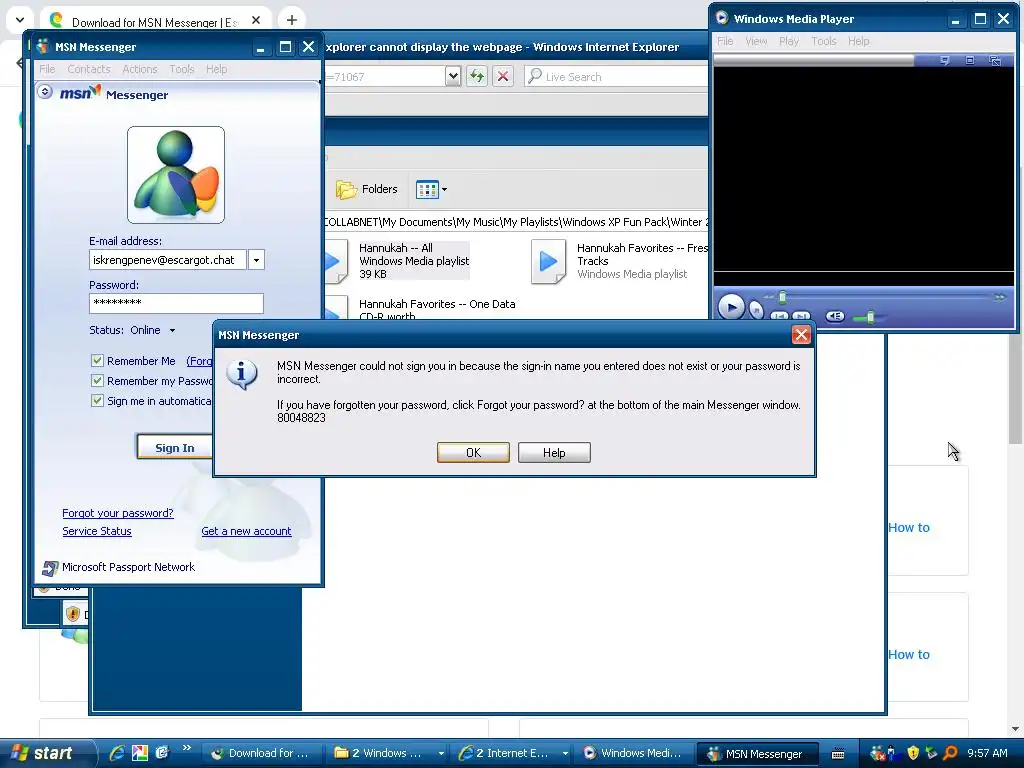The image size is (1024, 768).
Task: Click the Previous track button in Media Player
Action: pos(780,316)
